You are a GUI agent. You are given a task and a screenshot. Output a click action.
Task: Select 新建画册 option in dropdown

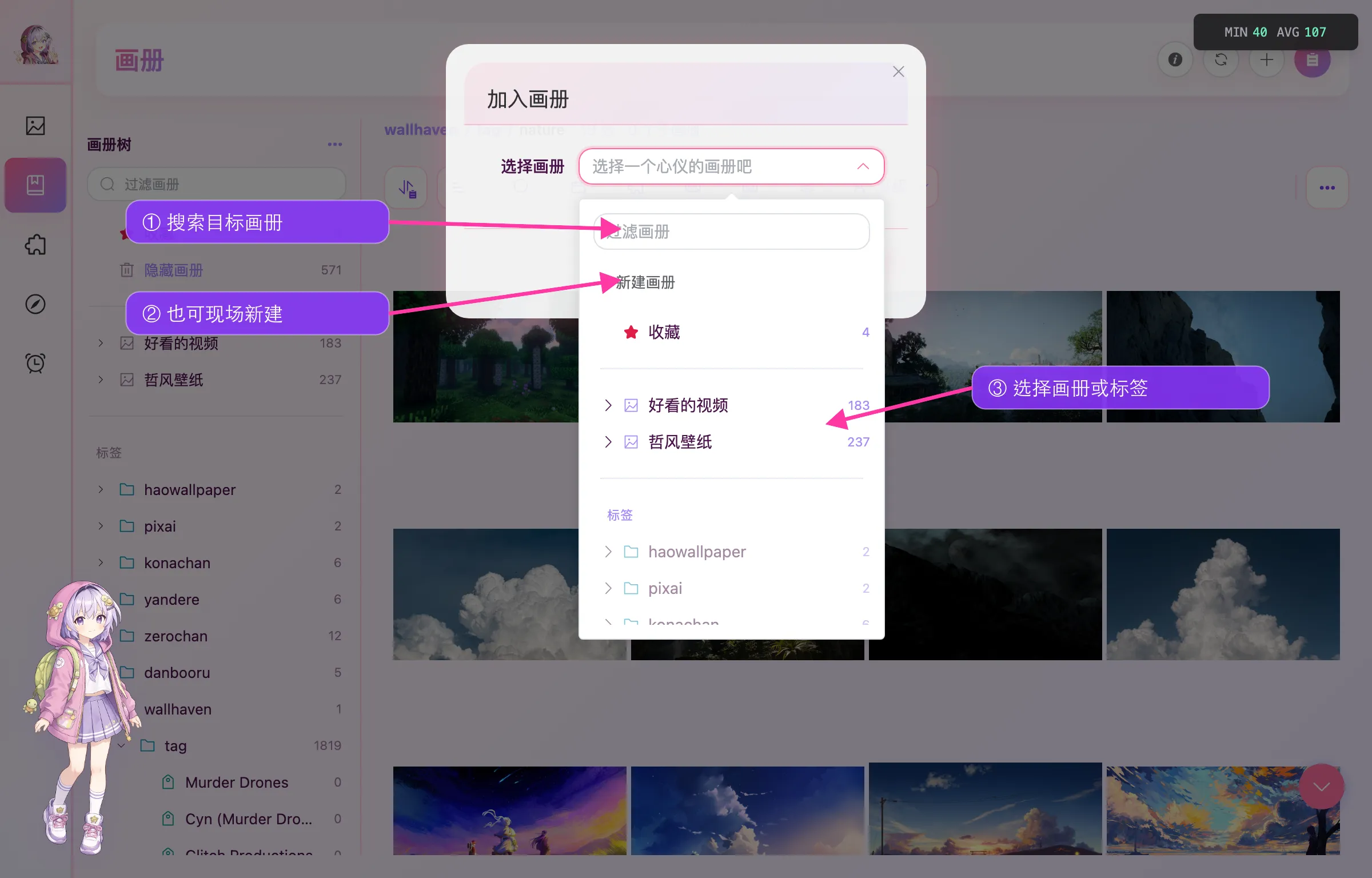tap(645, 282)
